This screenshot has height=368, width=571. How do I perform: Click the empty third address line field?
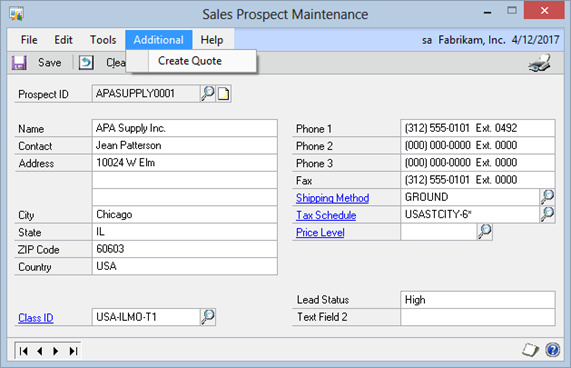click(x=185, y=197)
